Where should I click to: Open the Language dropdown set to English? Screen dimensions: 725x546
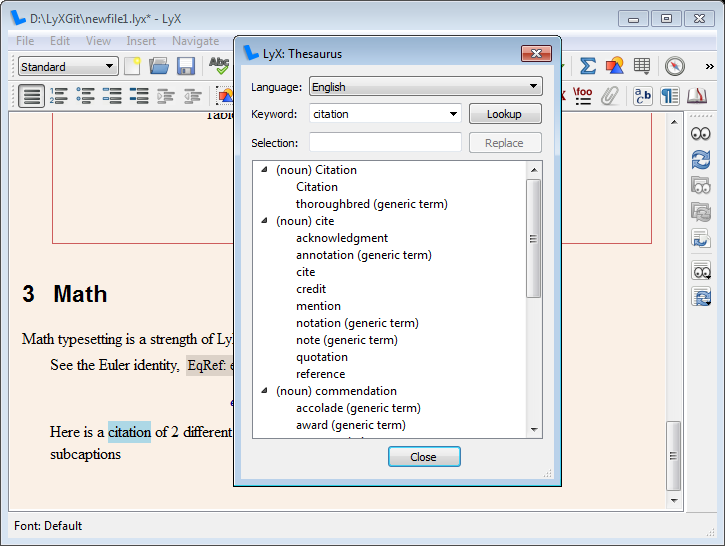[x=425, y=86]
